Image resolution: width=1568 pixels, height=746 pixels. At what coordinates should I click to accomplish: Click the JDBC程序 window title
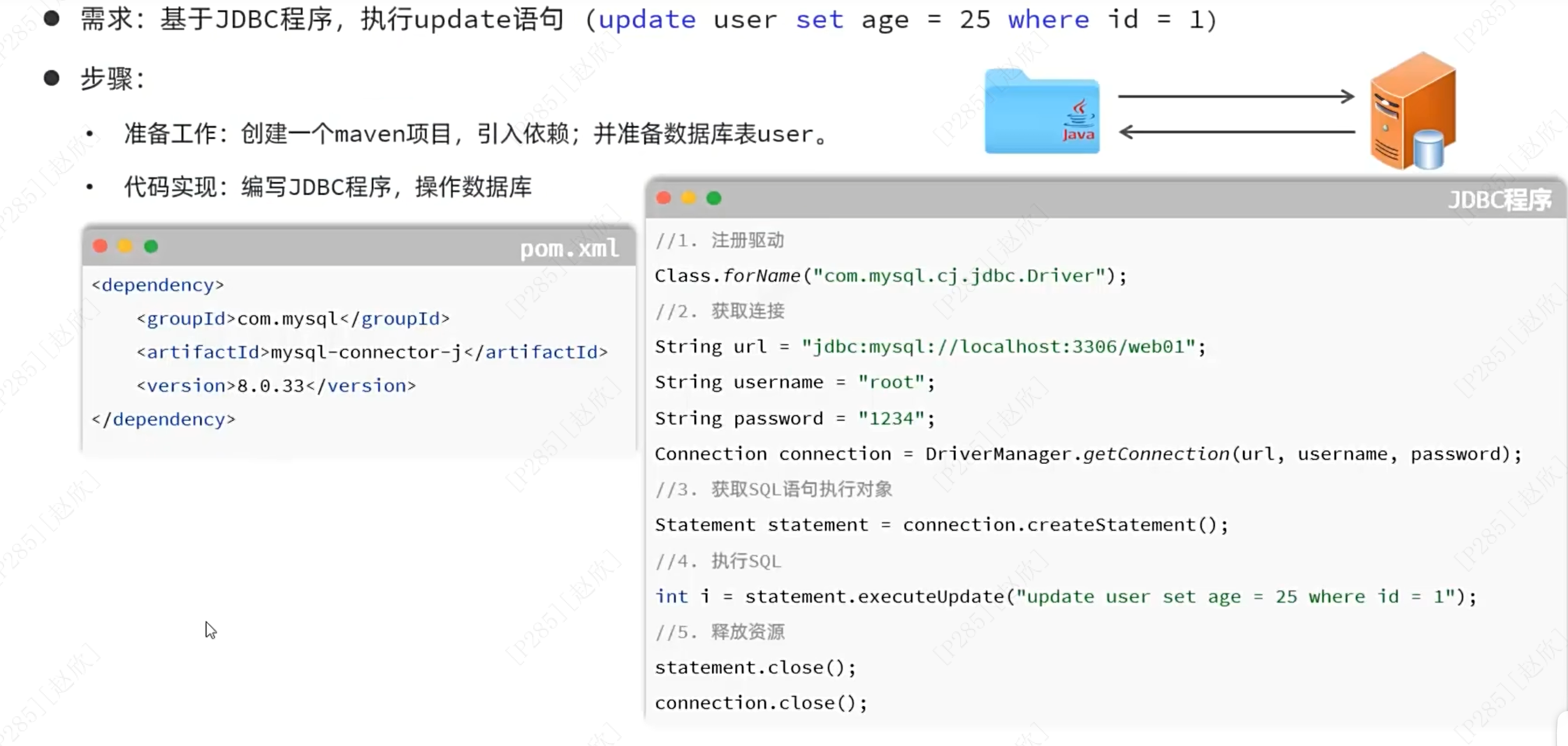click(1499, 199)
